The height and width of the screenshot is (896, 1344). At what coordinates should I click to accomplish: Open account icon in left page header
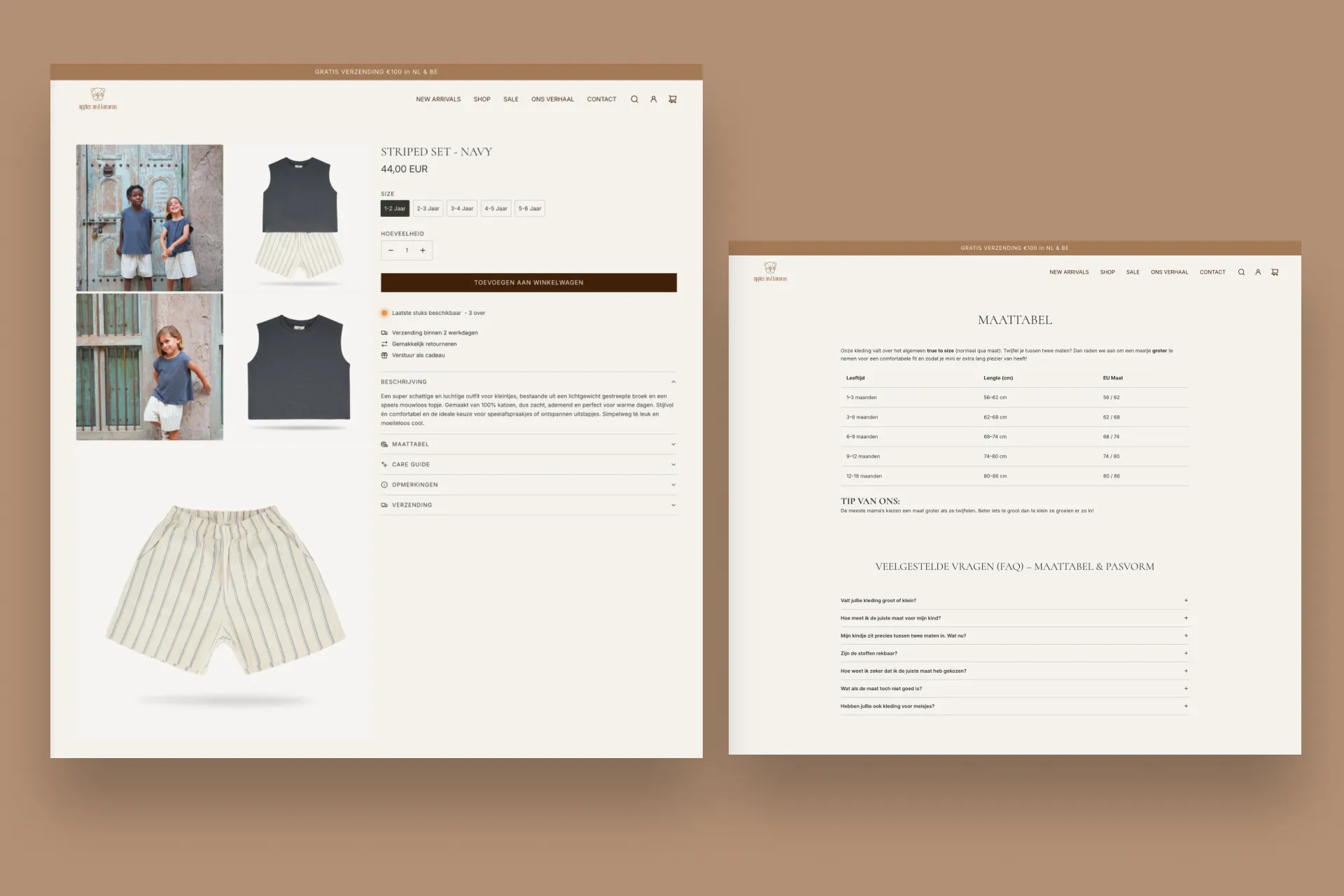click(653, 99)
